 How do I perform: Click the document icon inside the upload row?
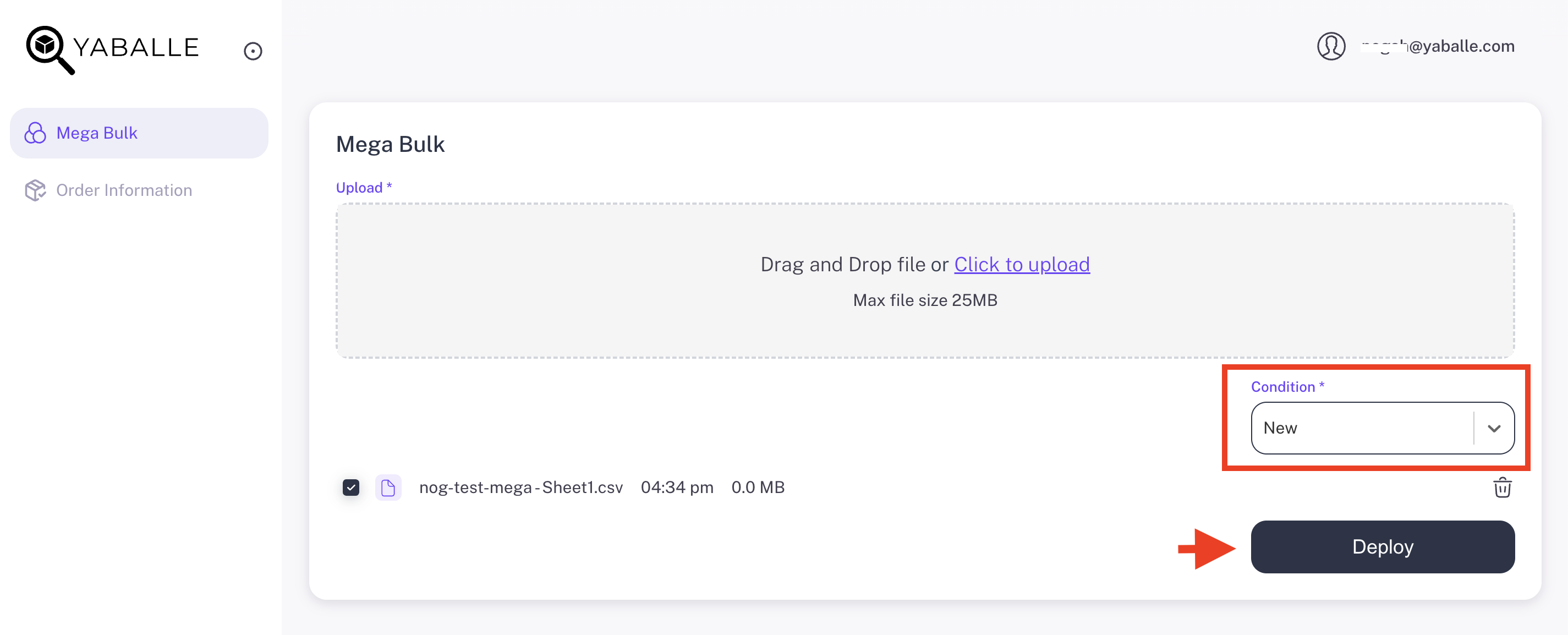tap(388, 487)
